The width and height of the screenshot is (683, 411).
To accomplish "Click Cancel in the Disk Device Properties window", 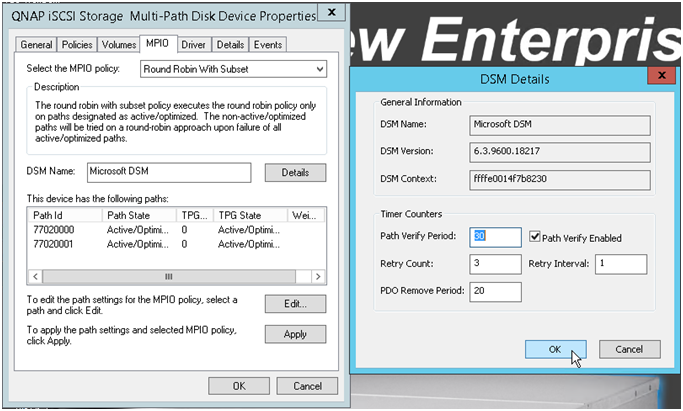I will point(307,386).
